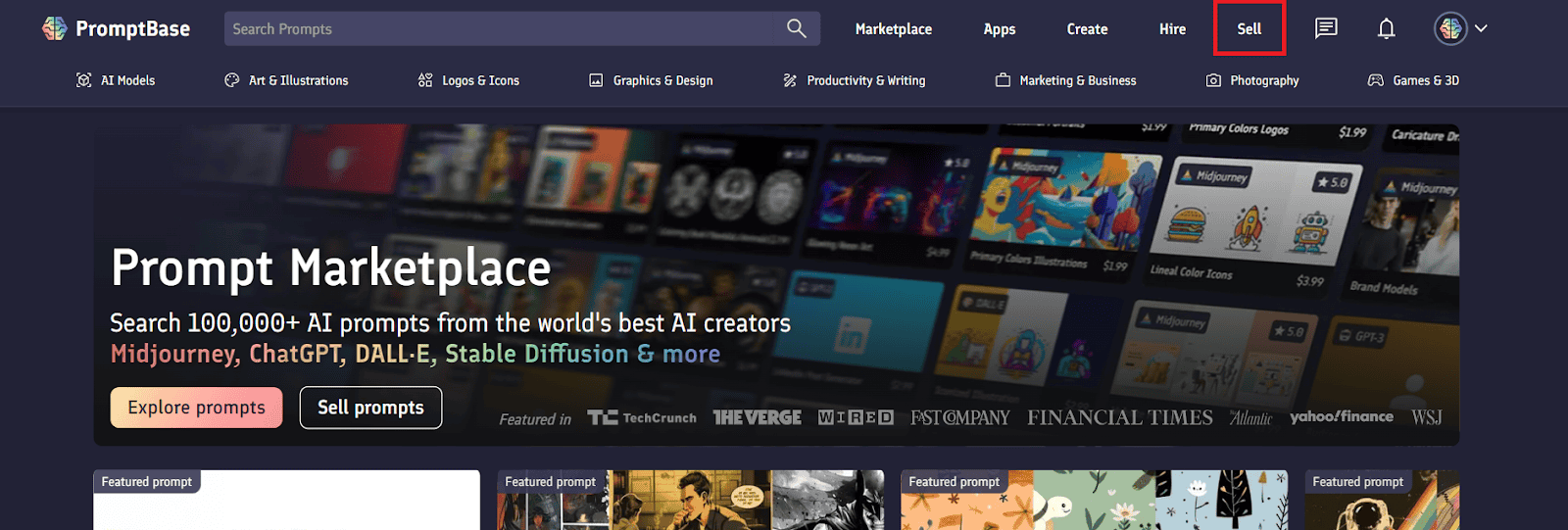Open the floral pattern featured prompt thumbnail
This screenshot has width=1568, height=530.
pos(1095,500)
